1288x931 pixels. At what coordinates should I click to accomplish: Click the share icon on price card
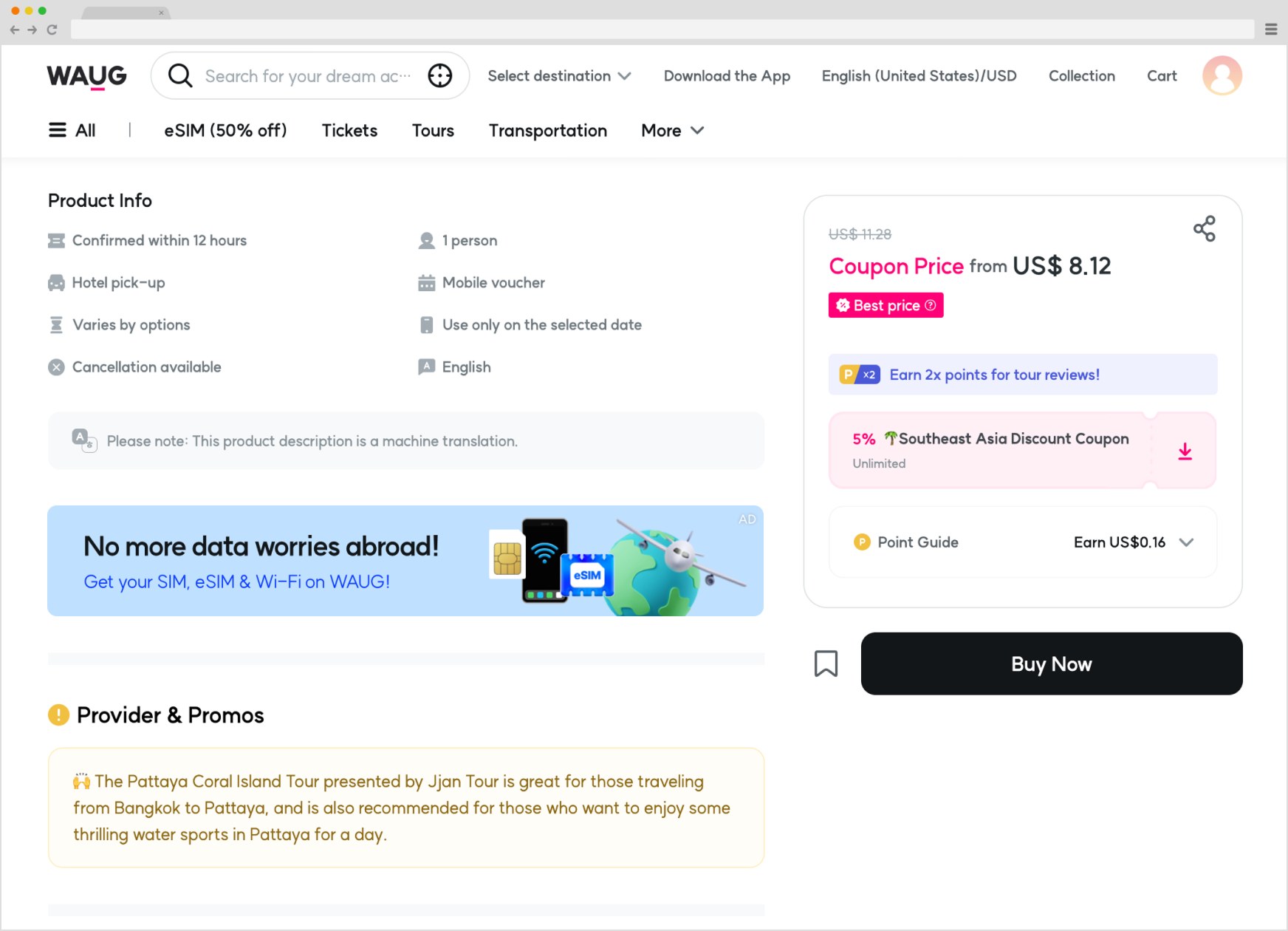[1205, 228]
